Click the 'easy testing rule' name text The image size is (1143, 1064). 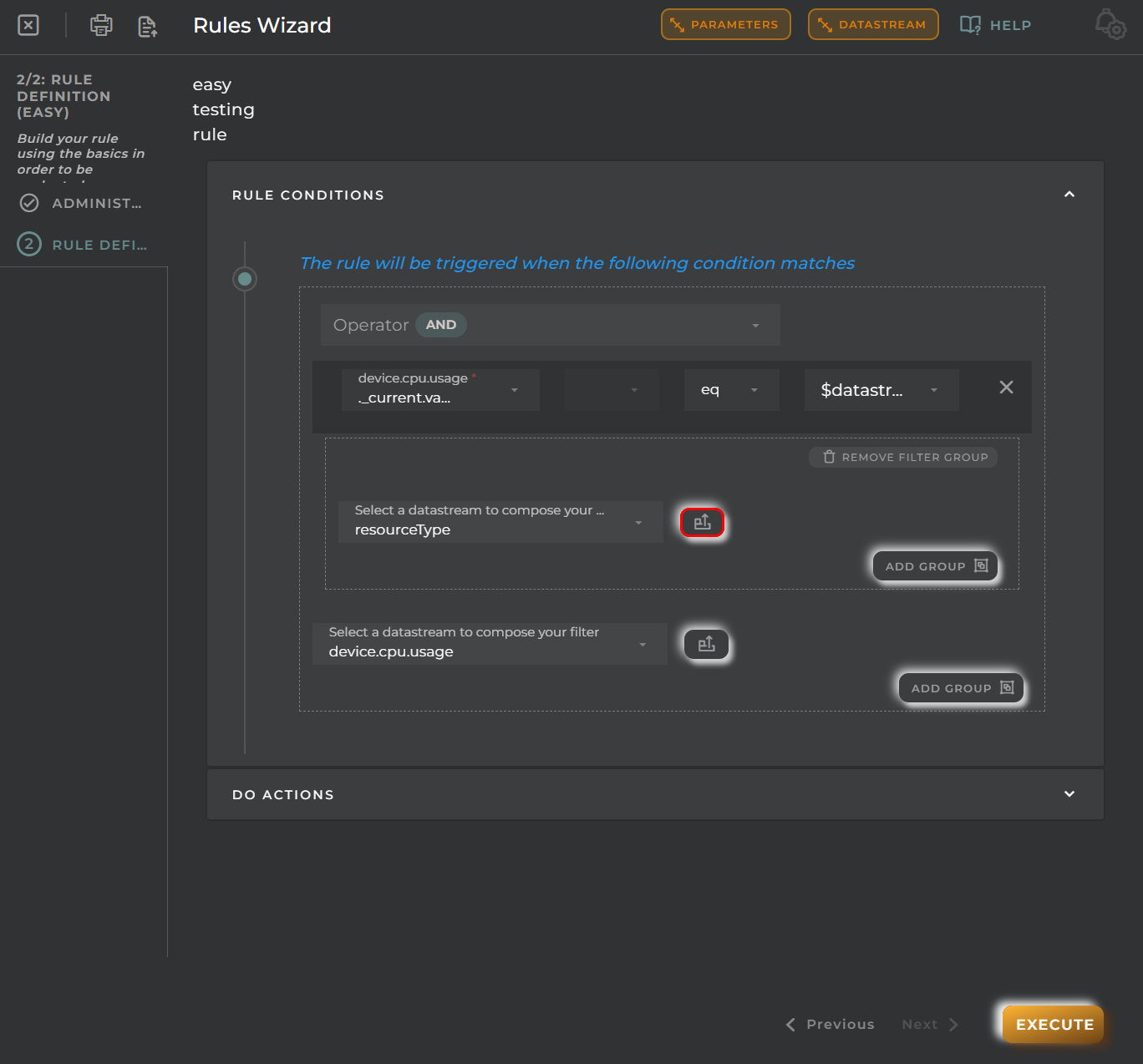223,109
